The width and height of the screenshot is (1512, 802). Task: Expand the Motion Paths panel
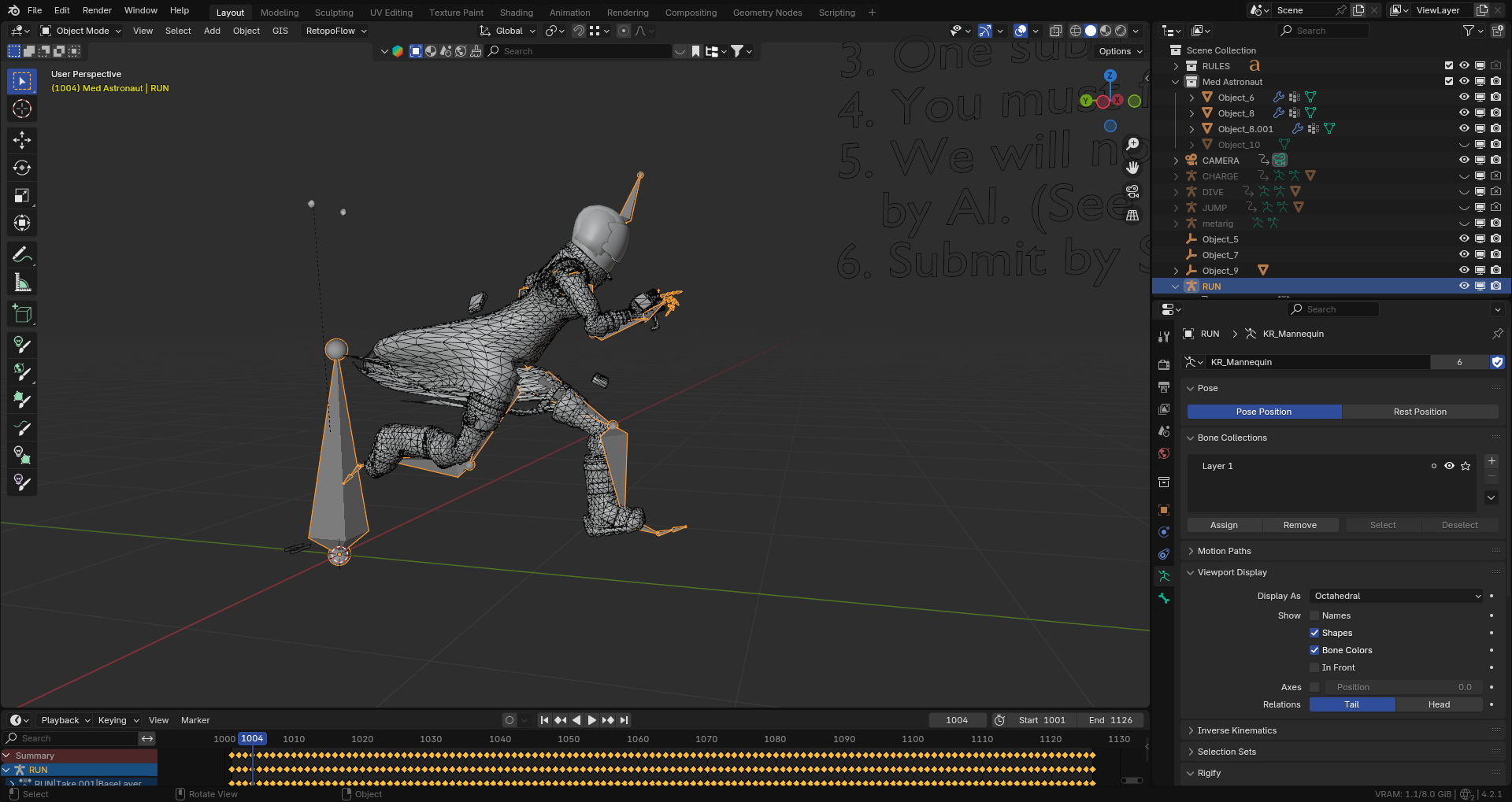tap(1224, 551)
